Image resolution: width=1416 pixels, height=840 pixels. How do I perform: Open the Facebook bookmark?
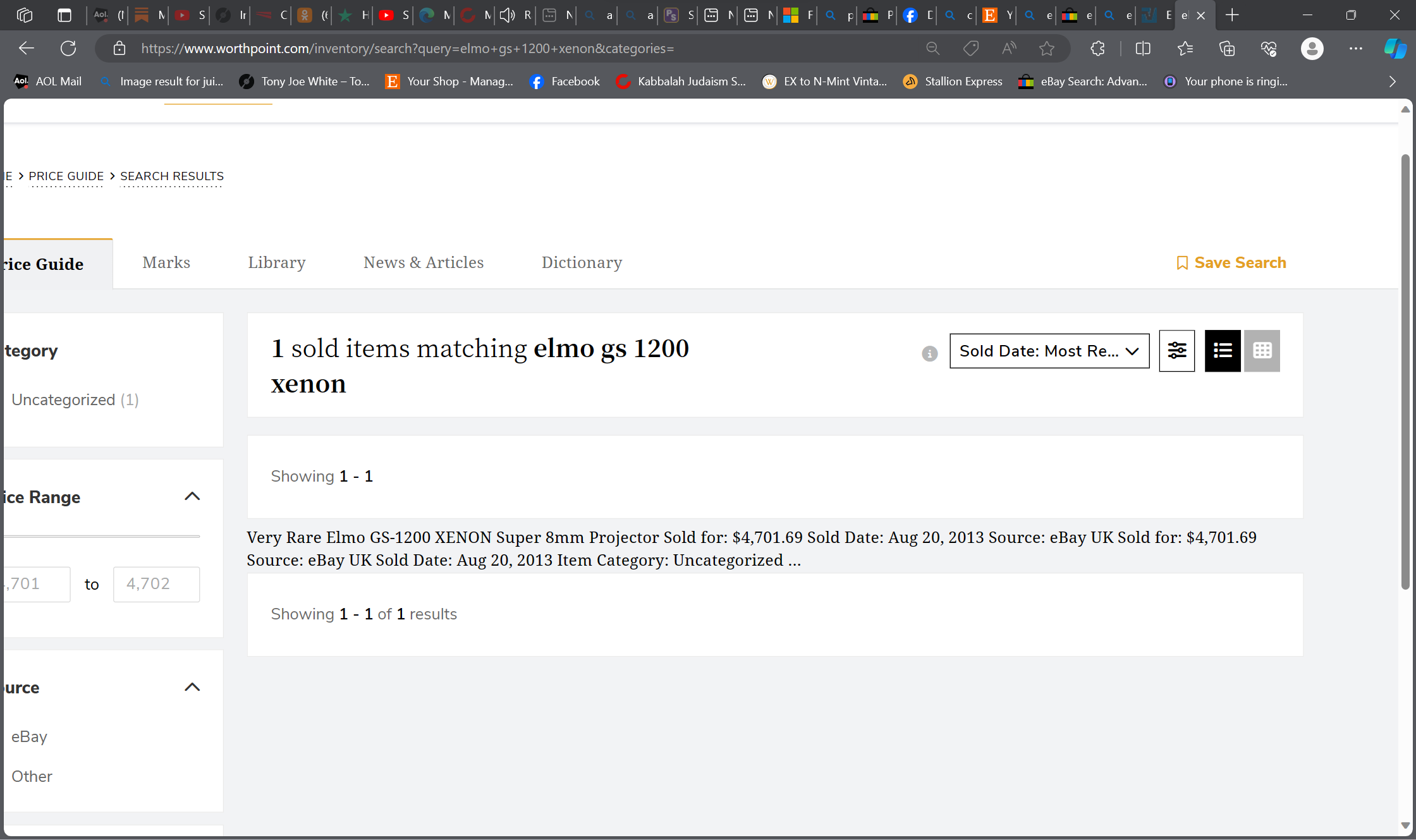coord(565,82)
